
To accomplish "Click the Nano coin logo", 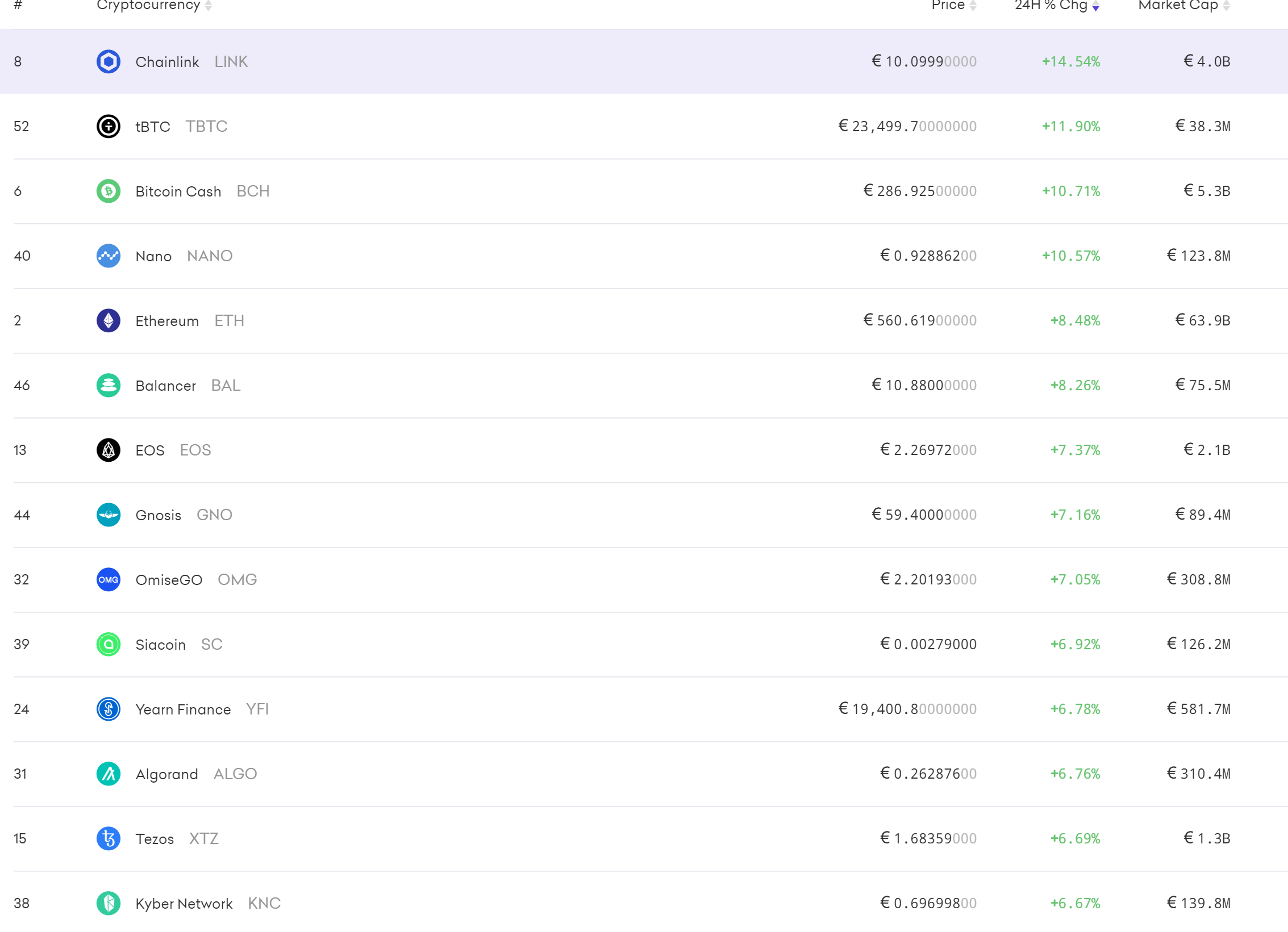I will tap(108, 256).
